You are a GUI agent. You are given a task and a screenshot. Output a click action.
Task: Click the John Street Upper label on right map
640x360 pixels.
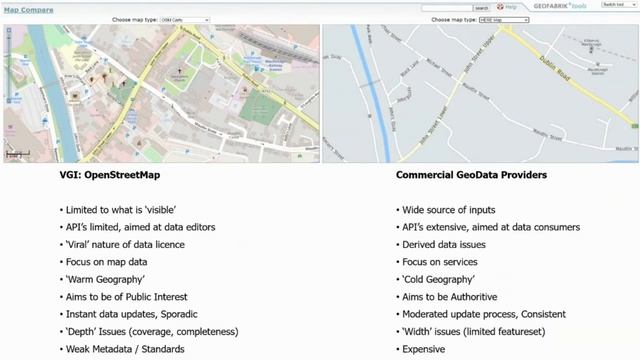point(480,54)
